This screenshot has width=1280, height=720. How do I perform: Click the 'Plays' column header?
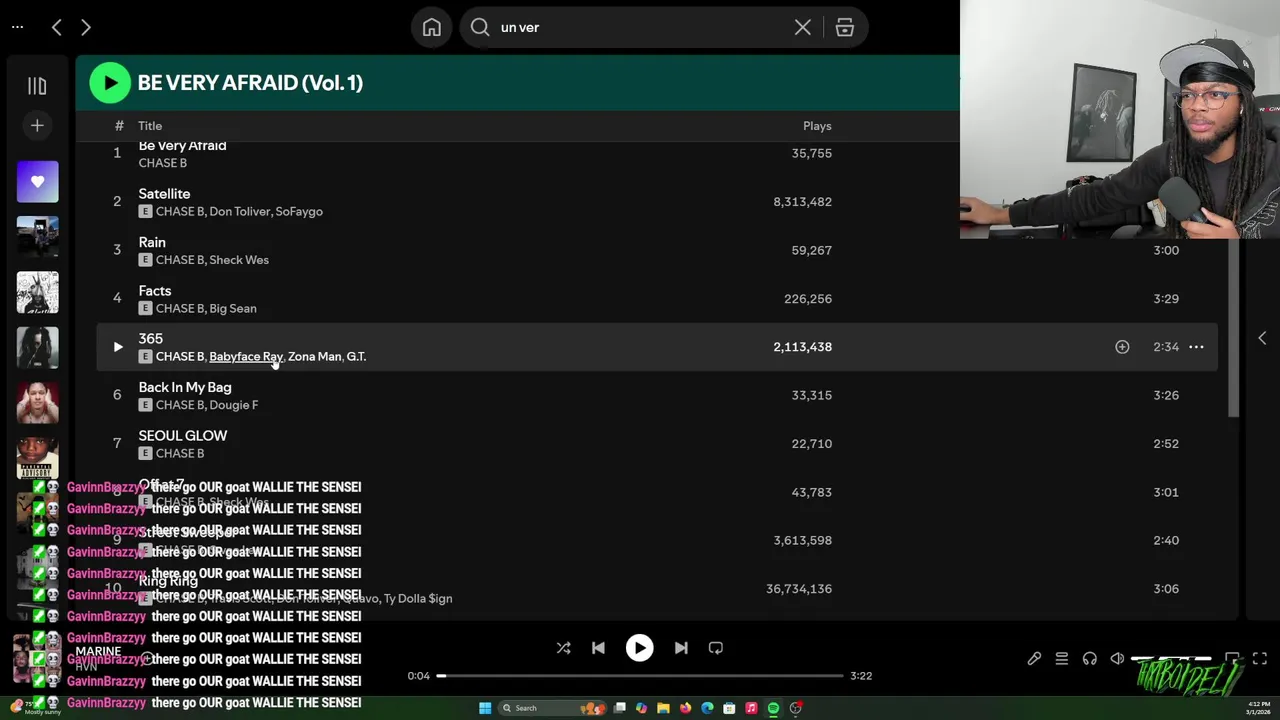coord(817,126)
